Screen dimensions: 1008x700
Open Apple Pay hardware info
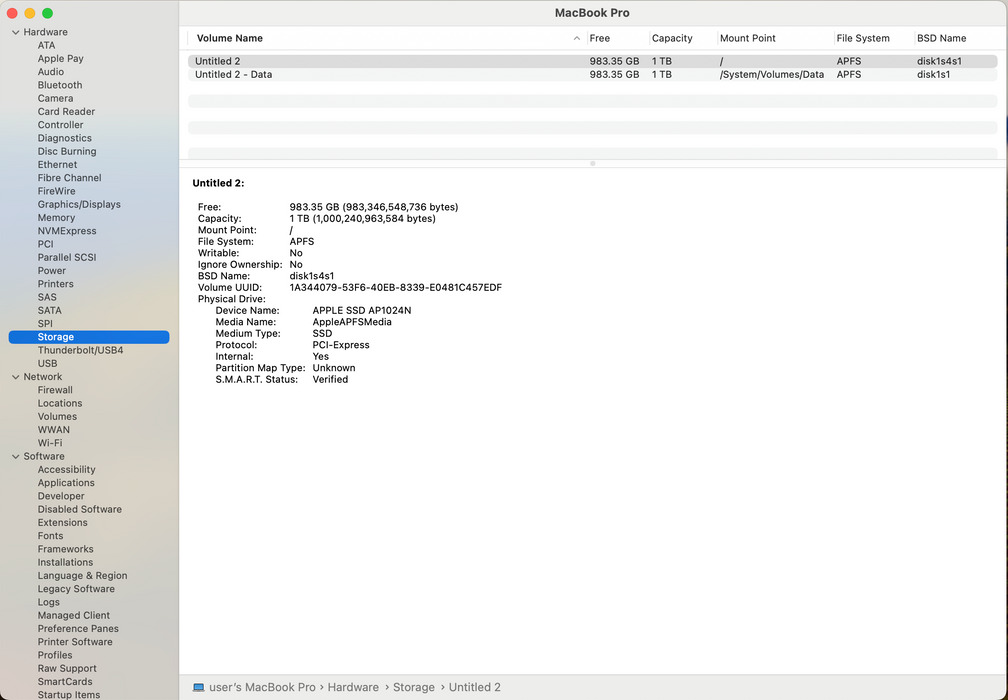click(x=60, y=58)
